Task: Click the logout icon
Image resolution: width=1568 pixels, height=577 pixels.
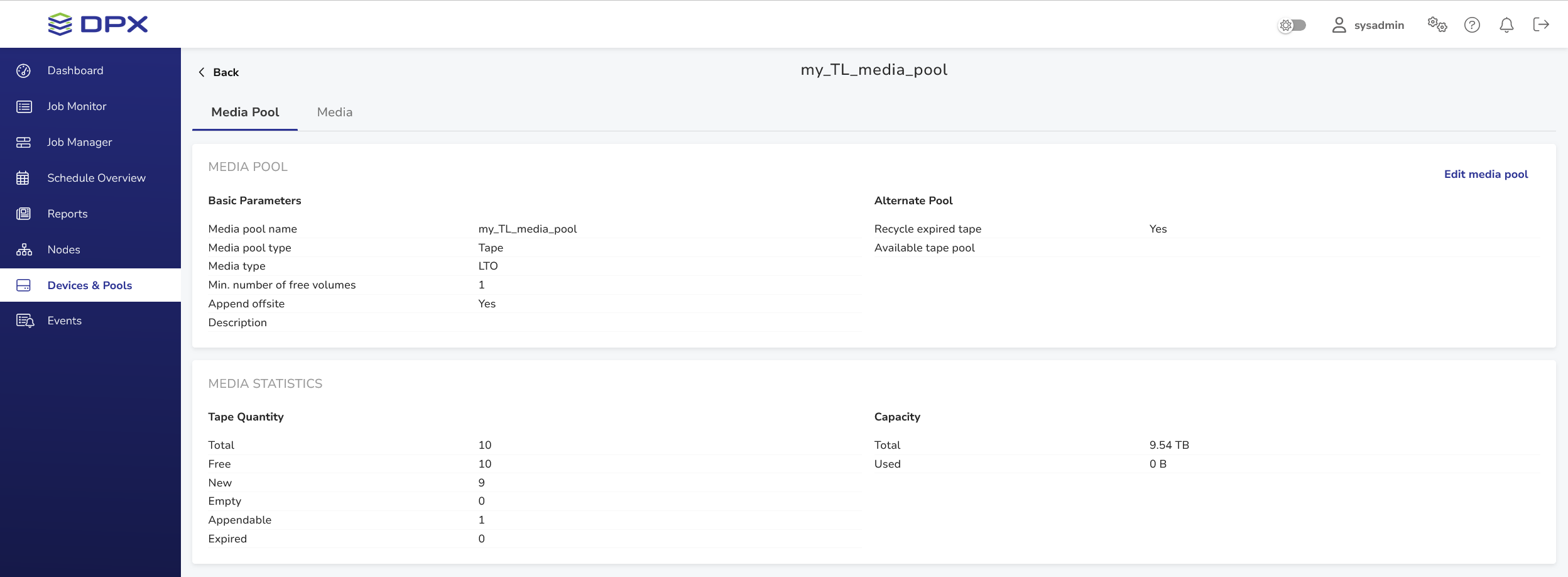Action: (1541, 25)
